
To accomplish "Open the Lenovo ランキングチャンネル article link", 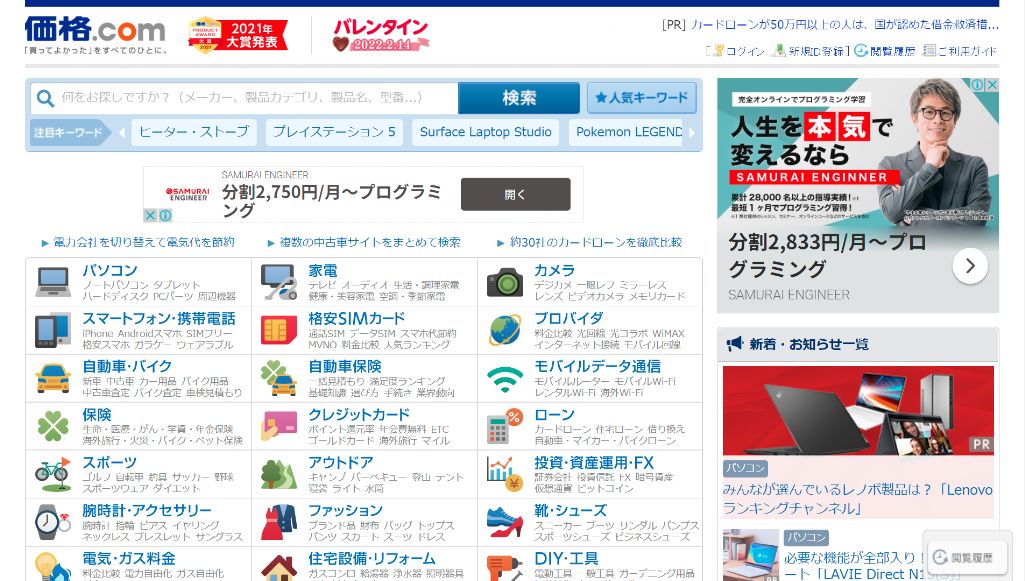I will point(858,499).
